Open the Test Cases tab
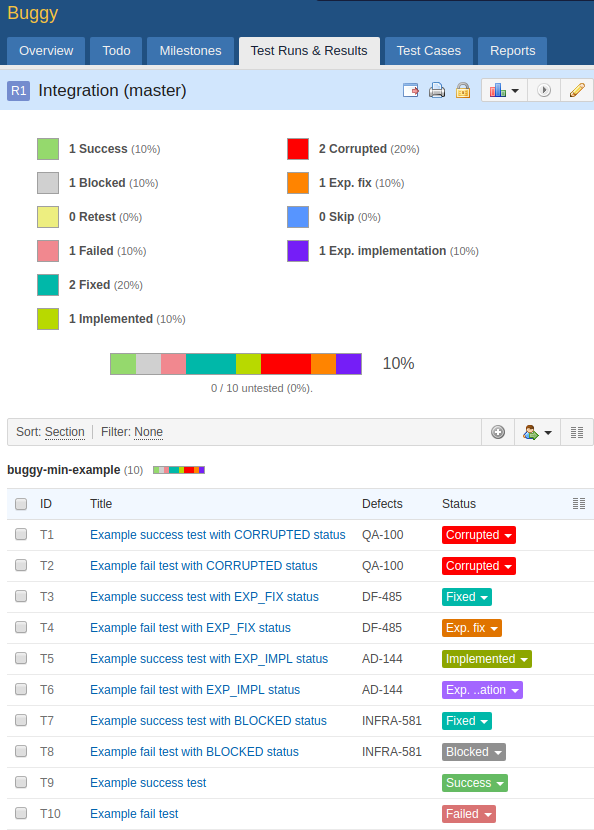Screen dimensions: 594x830 (429, 51)
